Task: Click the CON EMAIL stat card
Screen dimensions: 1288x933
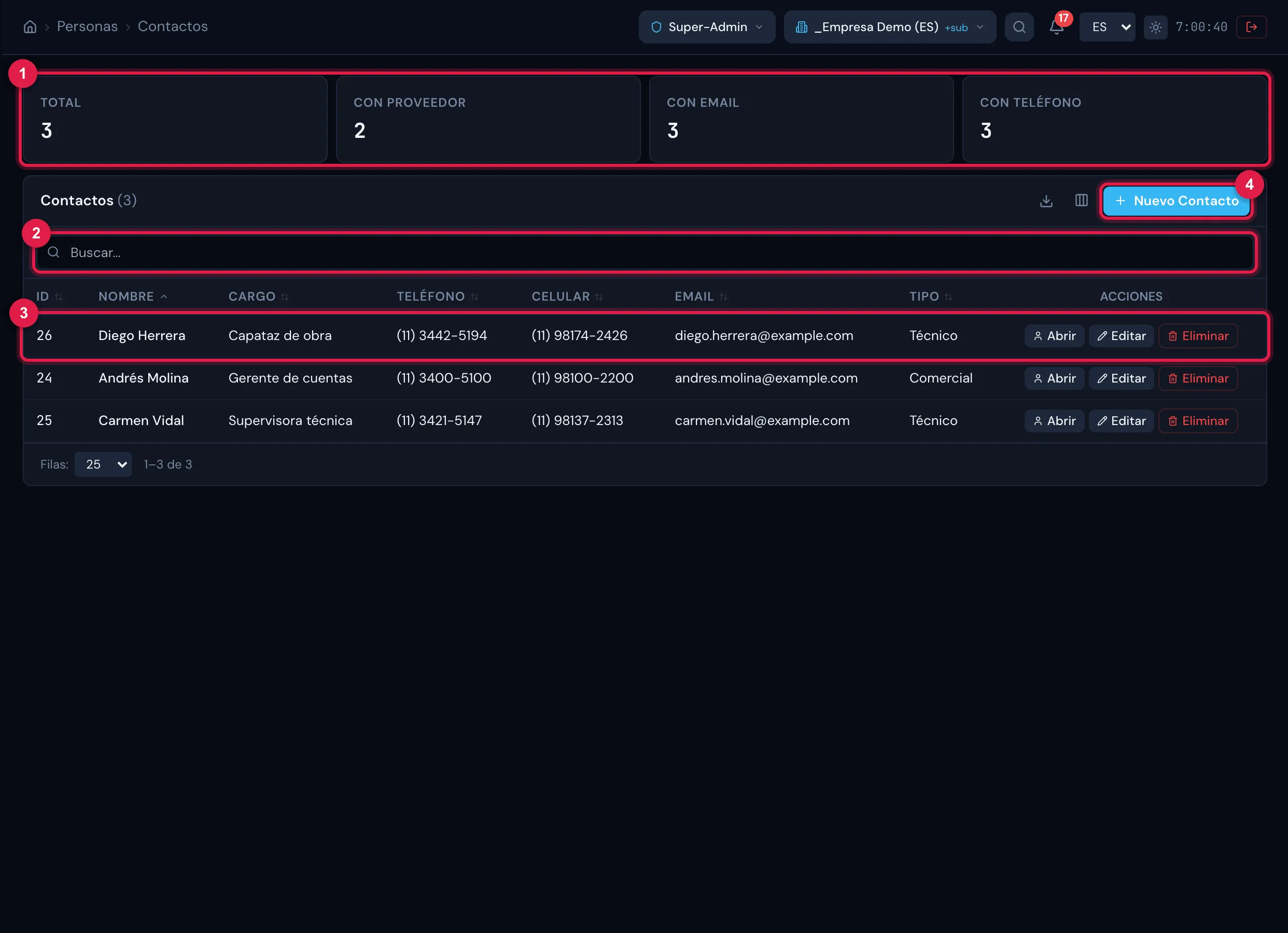Action: tap(801, 119)
